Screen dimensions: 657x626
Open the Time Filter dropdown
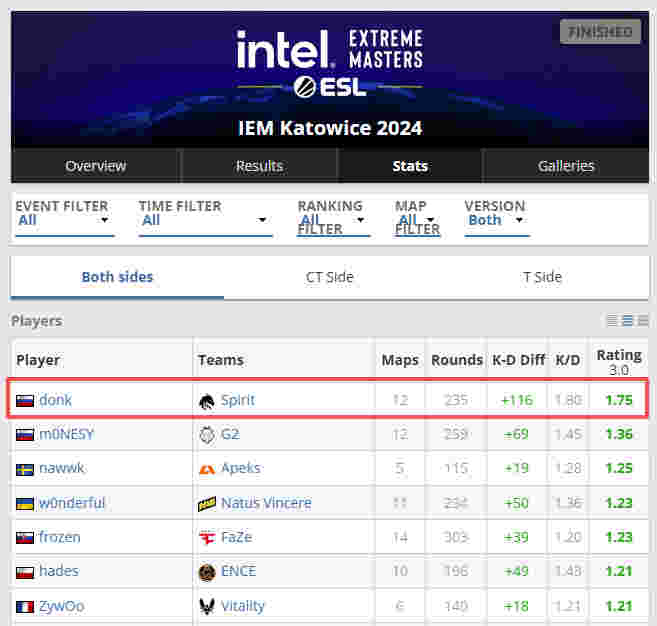205,220
